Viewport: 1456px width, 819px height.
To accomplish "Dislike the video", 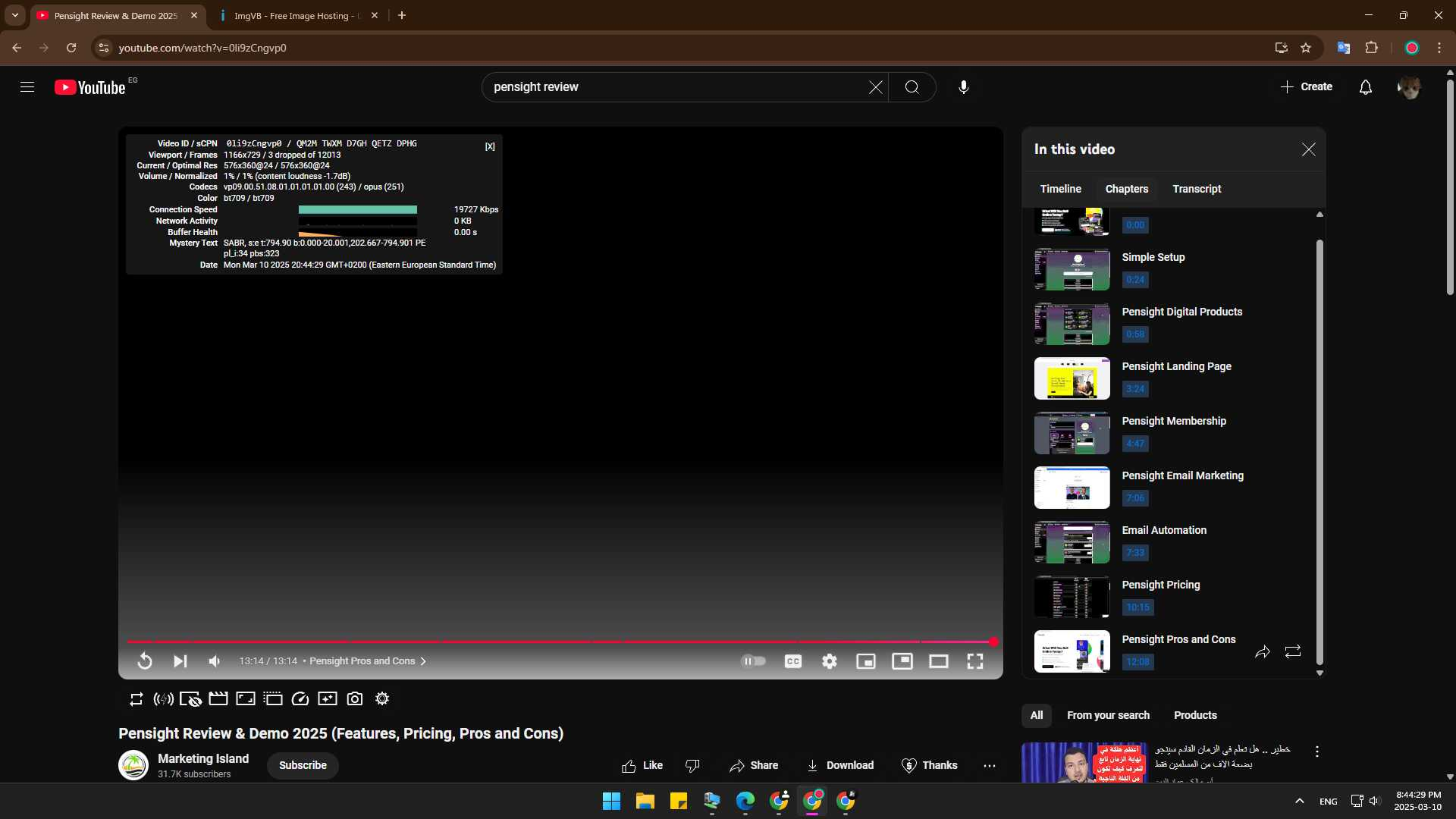I will pos(692,766).
